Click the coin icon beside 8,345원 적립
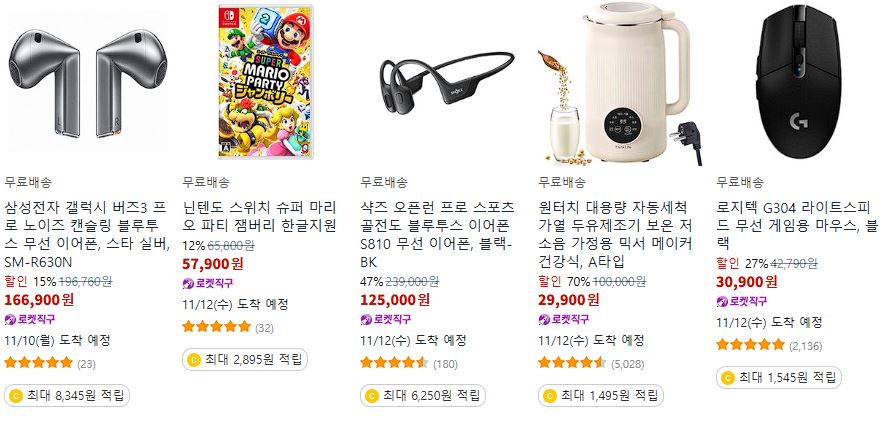Screen dimensions: 887x432 tap(16, 396)
